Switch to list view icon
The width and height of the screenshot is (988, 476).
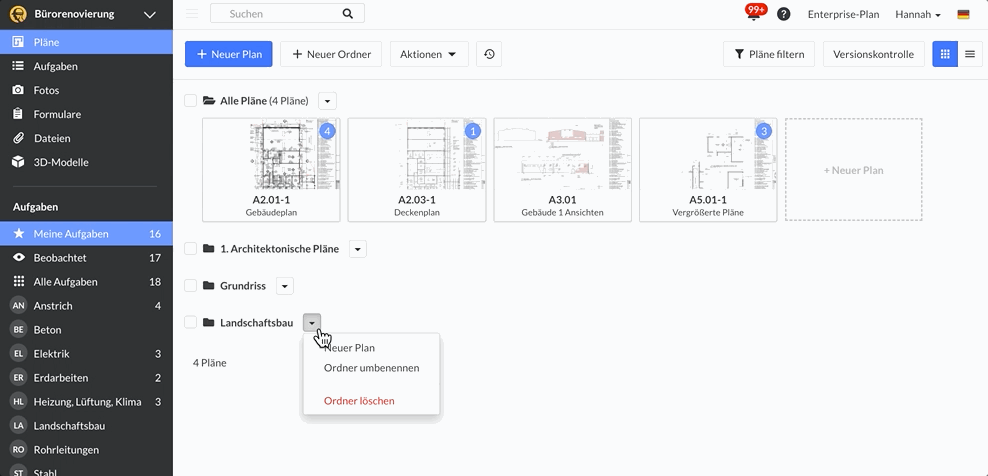pos(970,54)
